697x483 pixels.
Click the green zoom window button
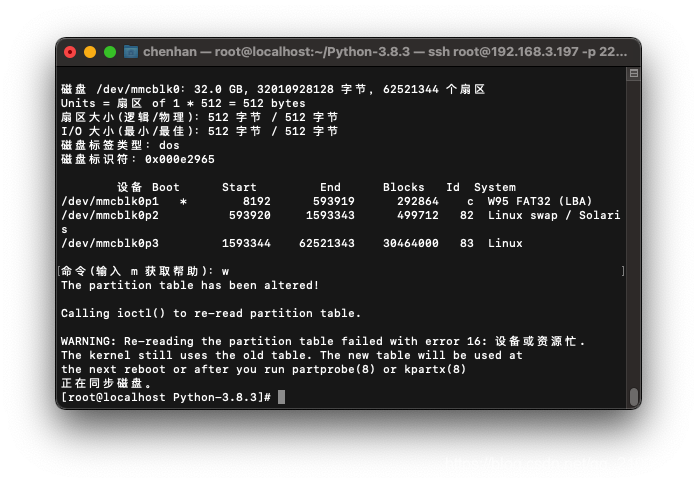point(110,52)
